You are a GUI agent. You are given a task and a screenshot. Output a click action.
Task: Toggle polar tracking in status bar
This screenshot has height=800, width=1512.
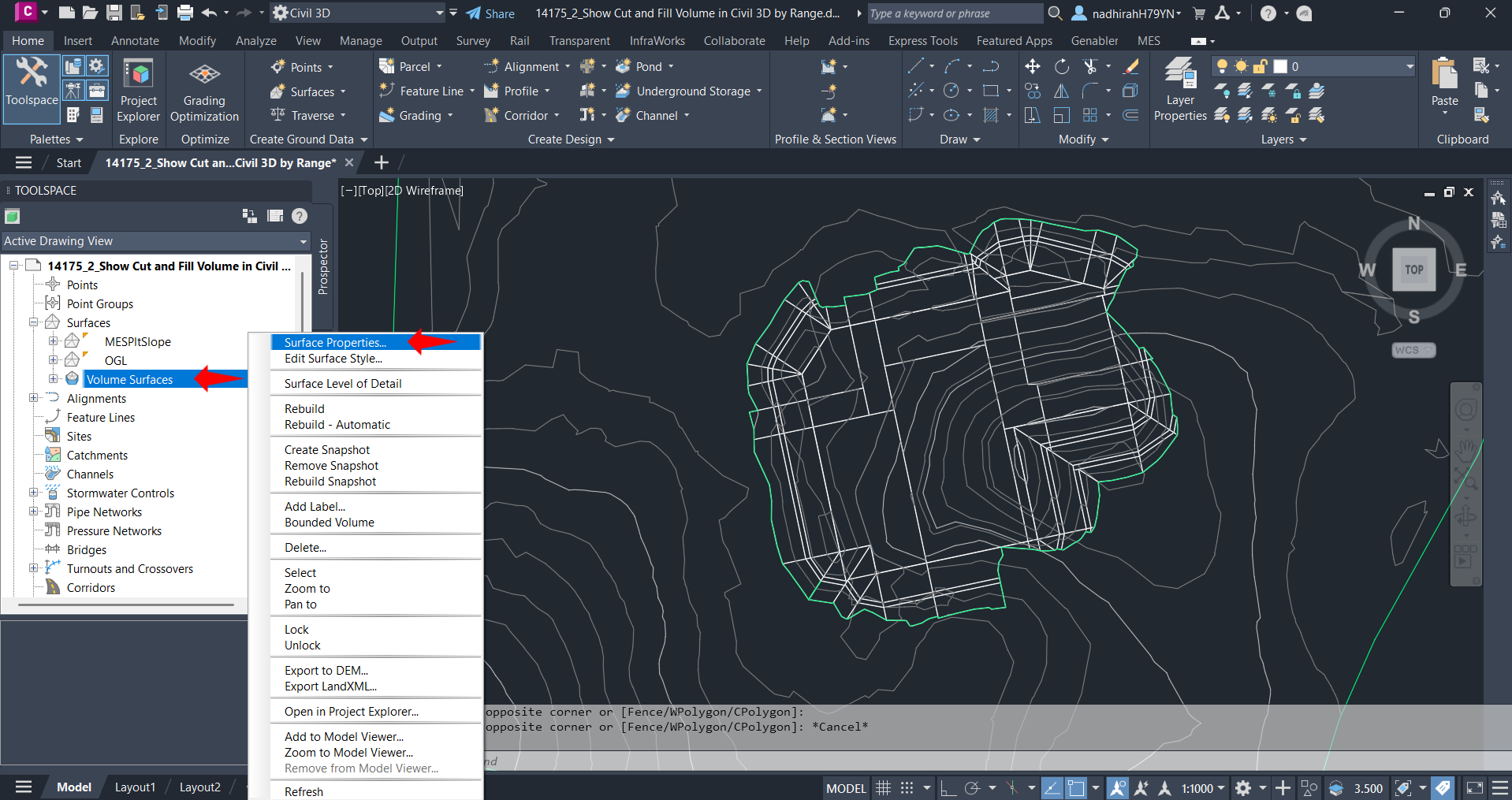pyautogui.click(x=972, y=787)
